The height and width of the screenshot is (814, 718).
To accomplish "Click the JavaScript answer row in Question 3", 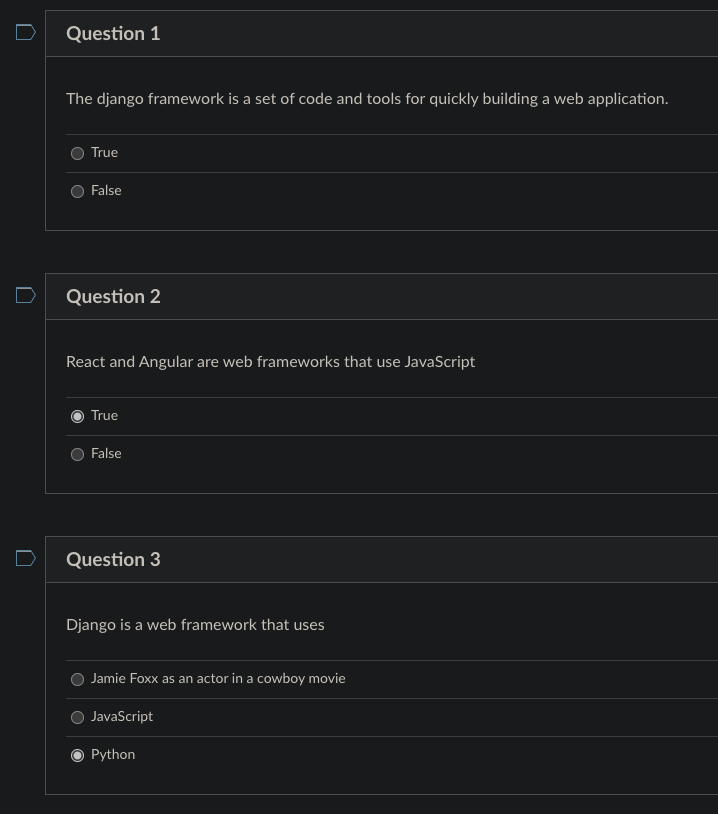I will point(300,717).
